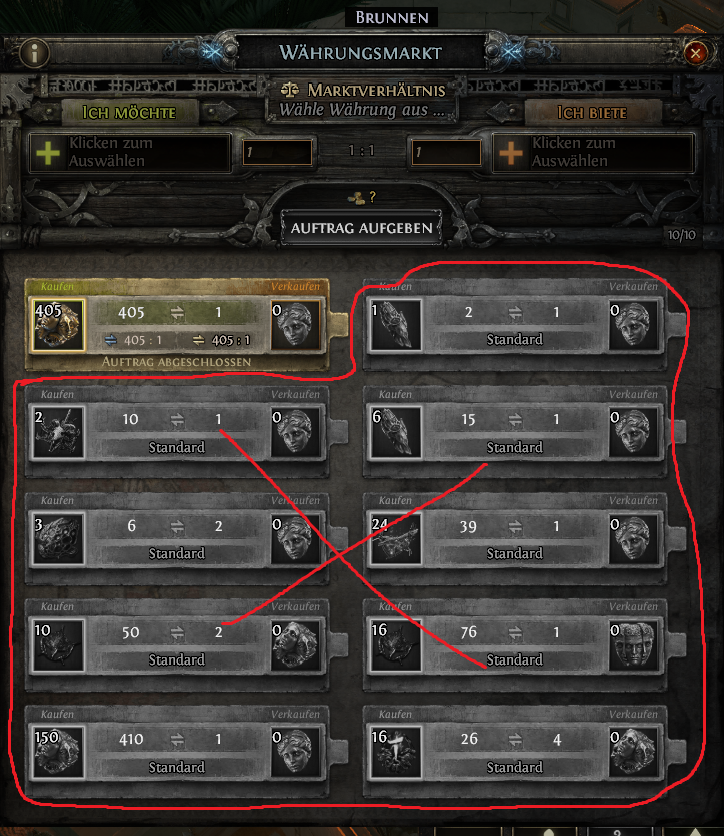Screen dimensions: 724x836
Task: Click the item icon with count 24
Action: click(x=396, y=539)
